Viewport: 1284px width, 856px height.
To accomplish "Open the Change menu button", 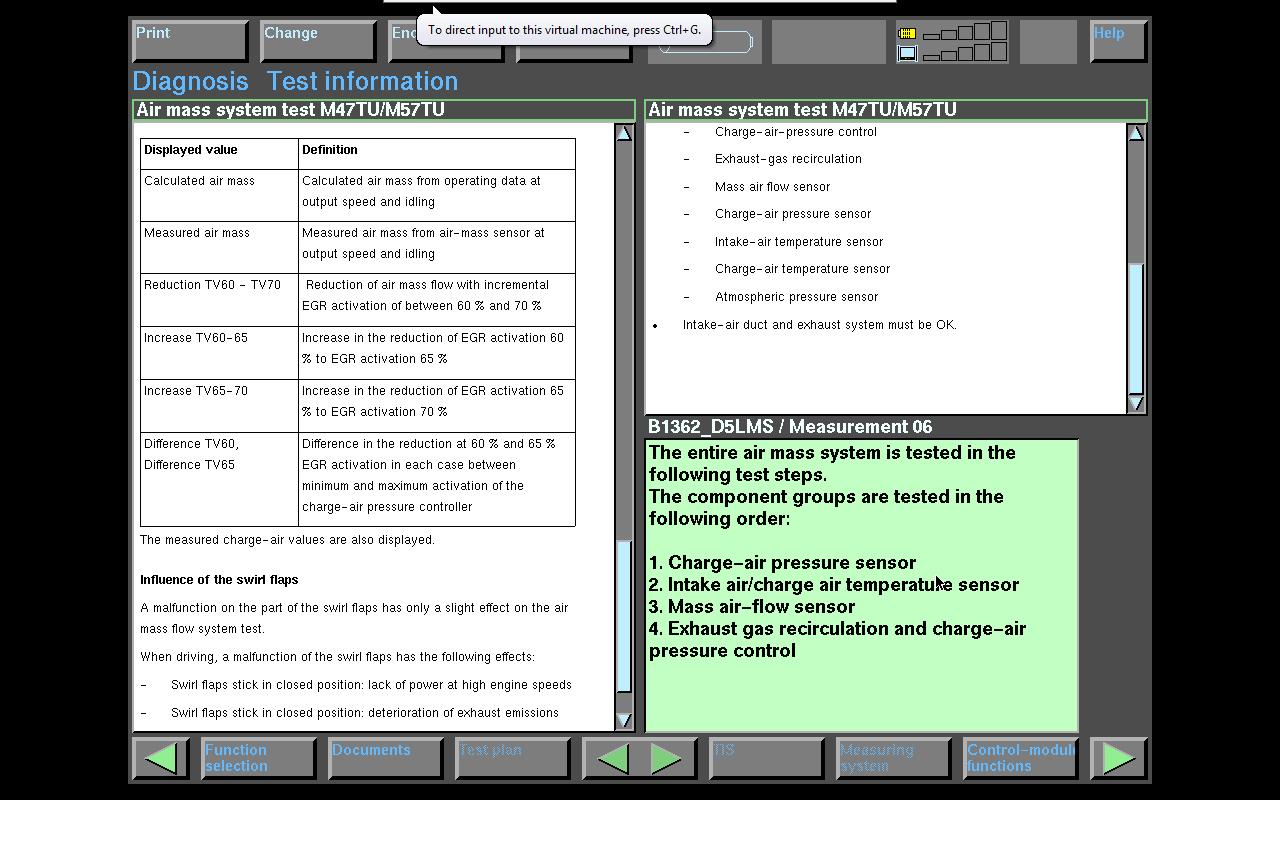I will pyautogui.click(x=318, y=42).
